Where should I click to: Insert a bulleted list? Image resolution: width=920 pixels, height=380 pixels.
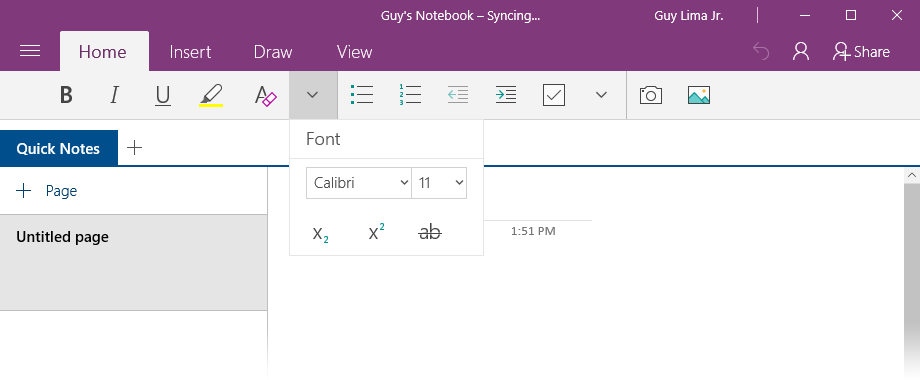coord(361,95)
